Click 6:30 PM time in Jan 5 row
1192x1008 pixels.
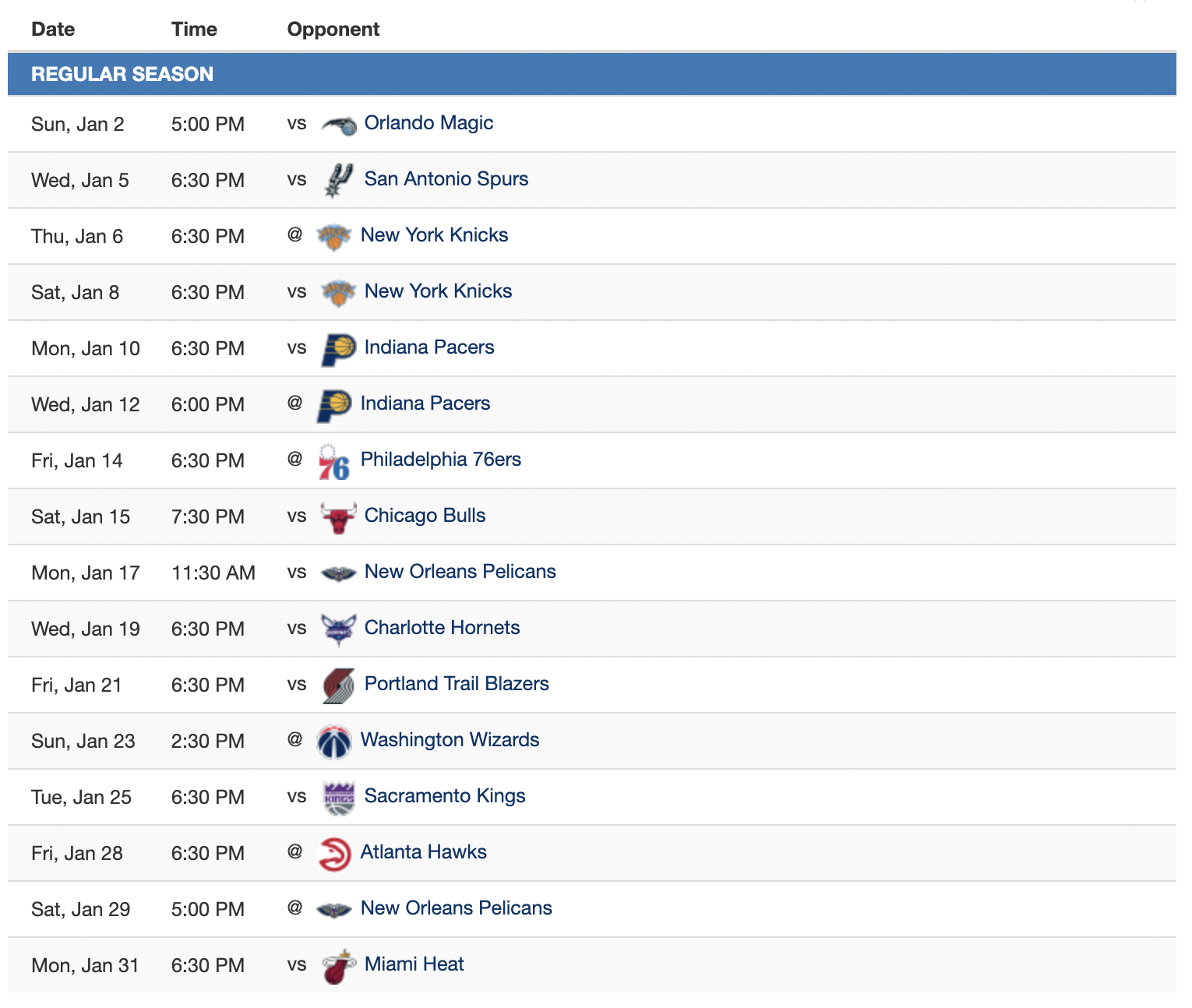pyautogui.click(x=208, y=181)
